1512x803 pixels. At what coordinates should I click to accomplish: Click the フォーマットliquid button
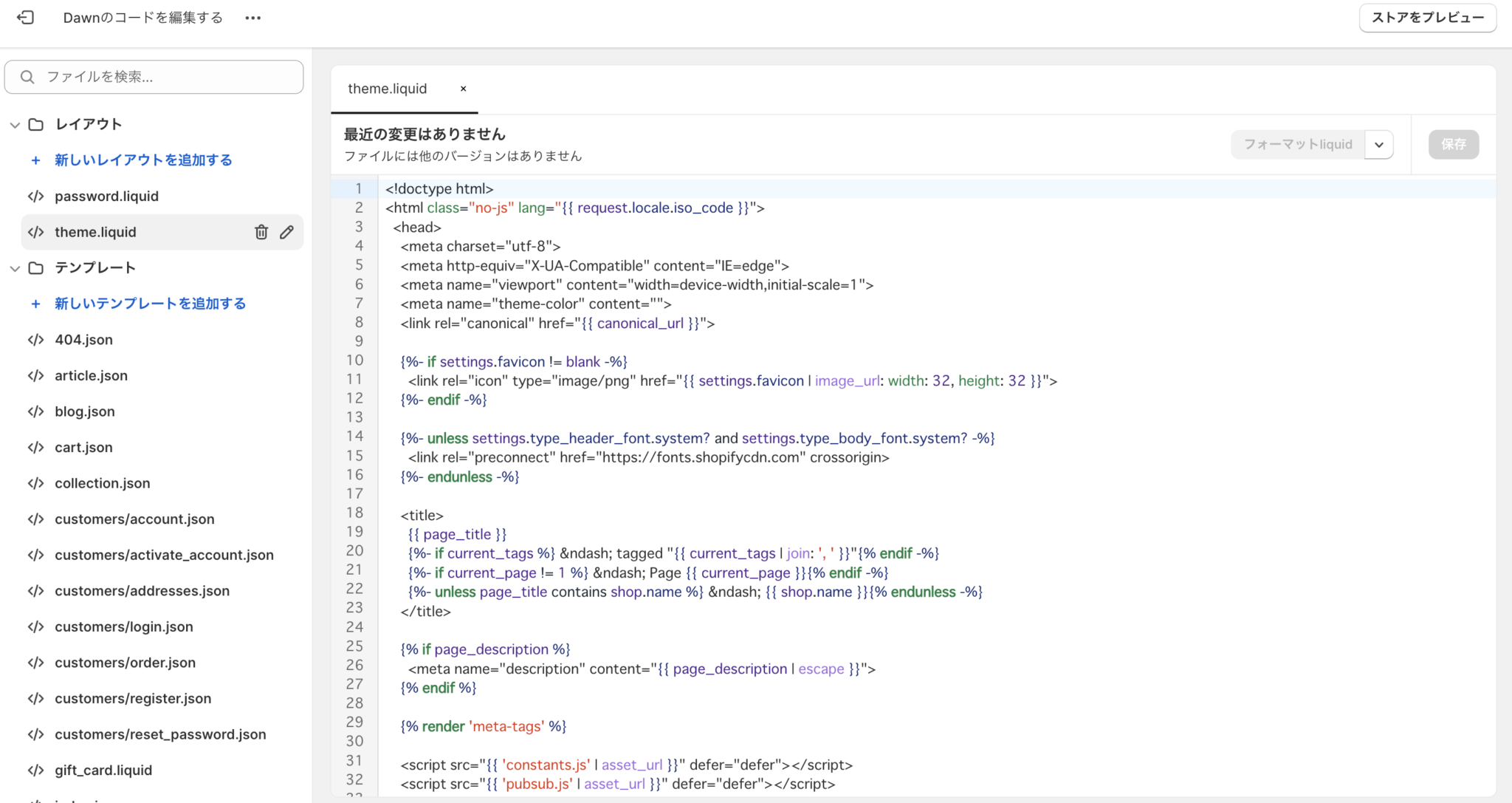pos(1298,145)
